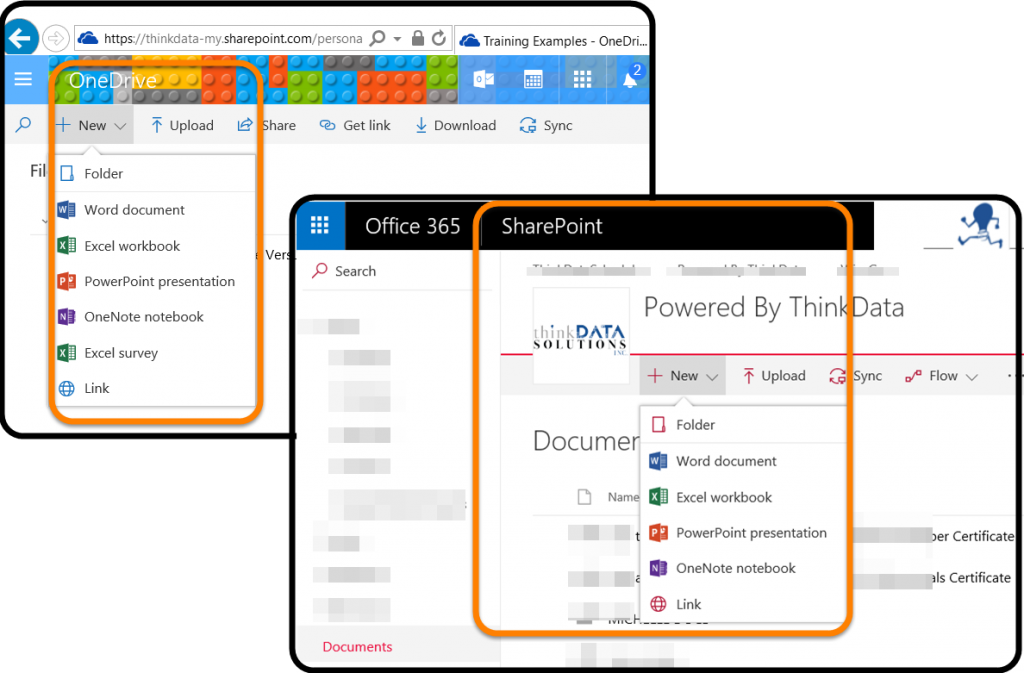Click Upload in OneDrive toolbar

point(182,125)
